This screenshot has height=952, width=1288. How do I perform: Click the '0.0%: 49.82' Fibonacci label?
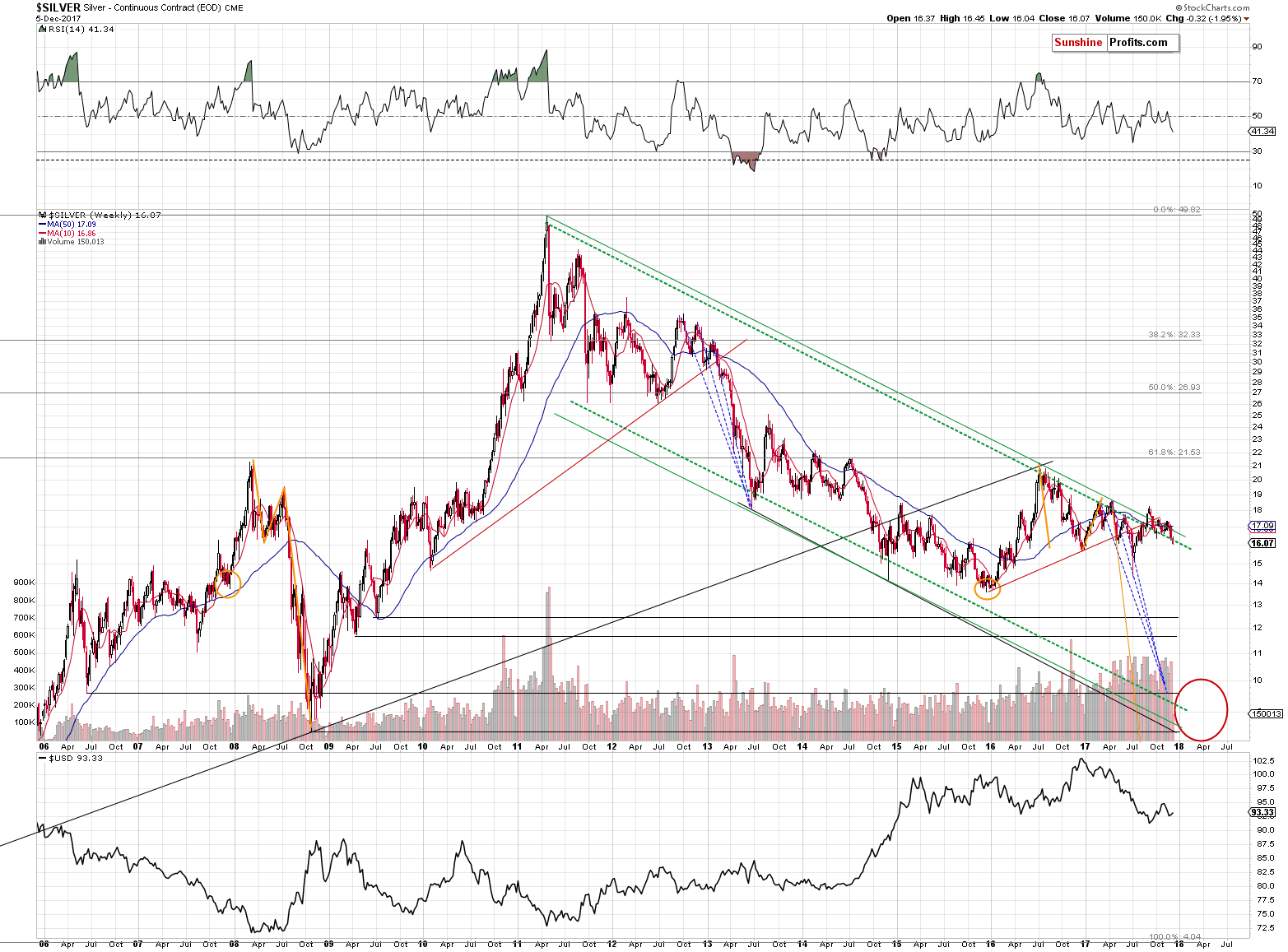tap(1177, 210)
